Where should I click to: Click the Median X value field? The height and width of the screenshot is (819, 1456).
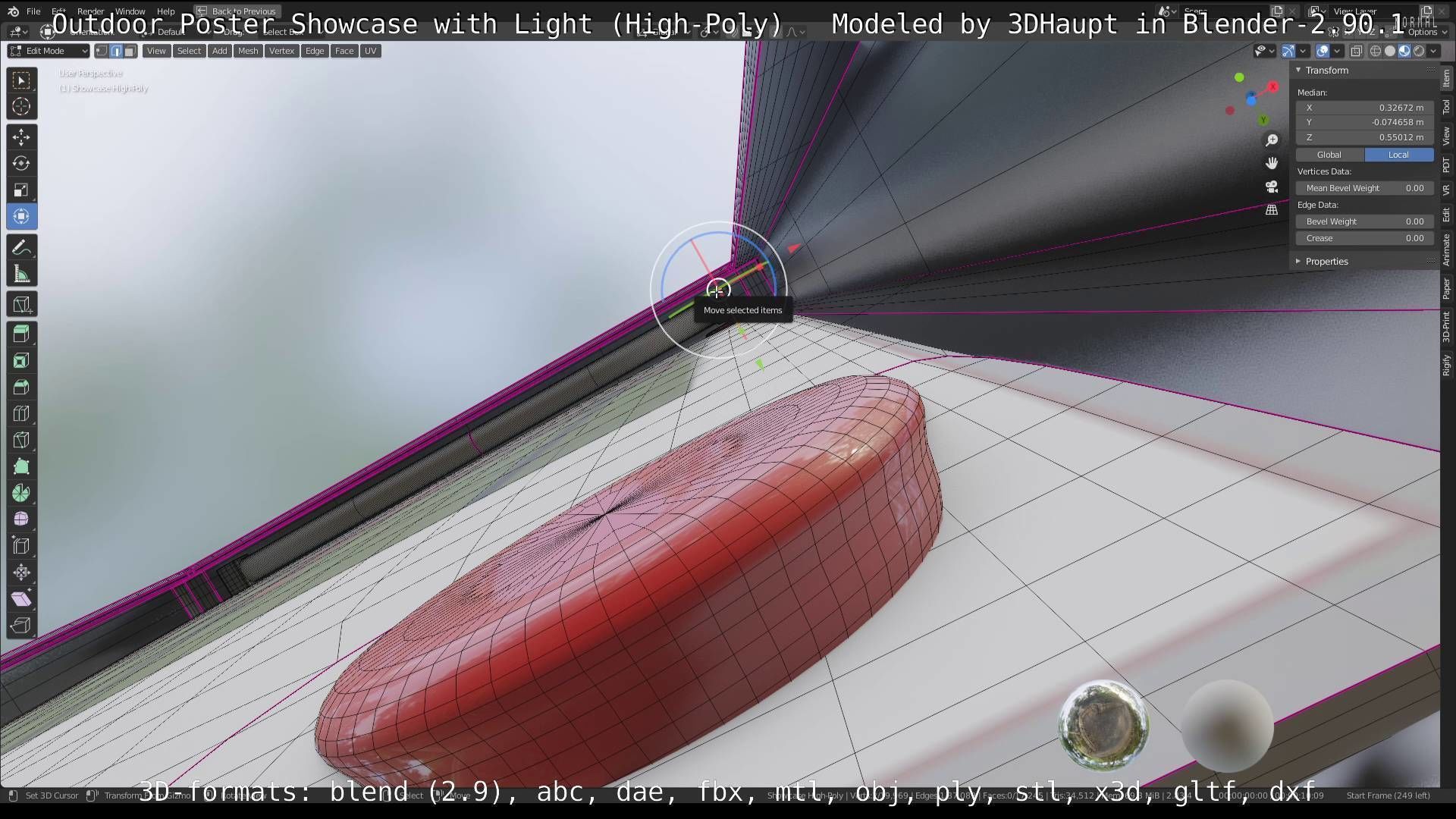[x=1364, y=108]
